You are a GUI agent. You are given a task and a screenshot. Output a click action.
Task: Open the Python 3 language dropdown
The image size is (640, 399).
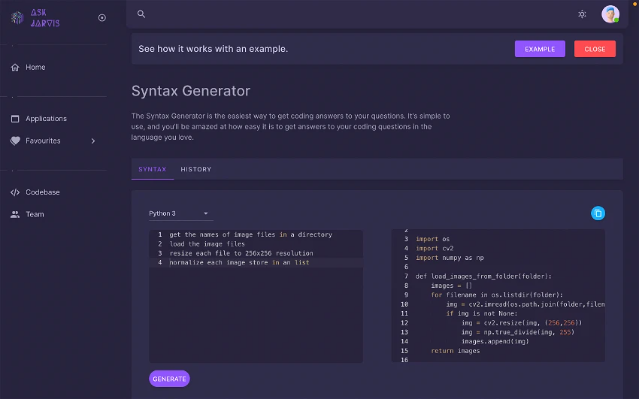coord(180,213)
